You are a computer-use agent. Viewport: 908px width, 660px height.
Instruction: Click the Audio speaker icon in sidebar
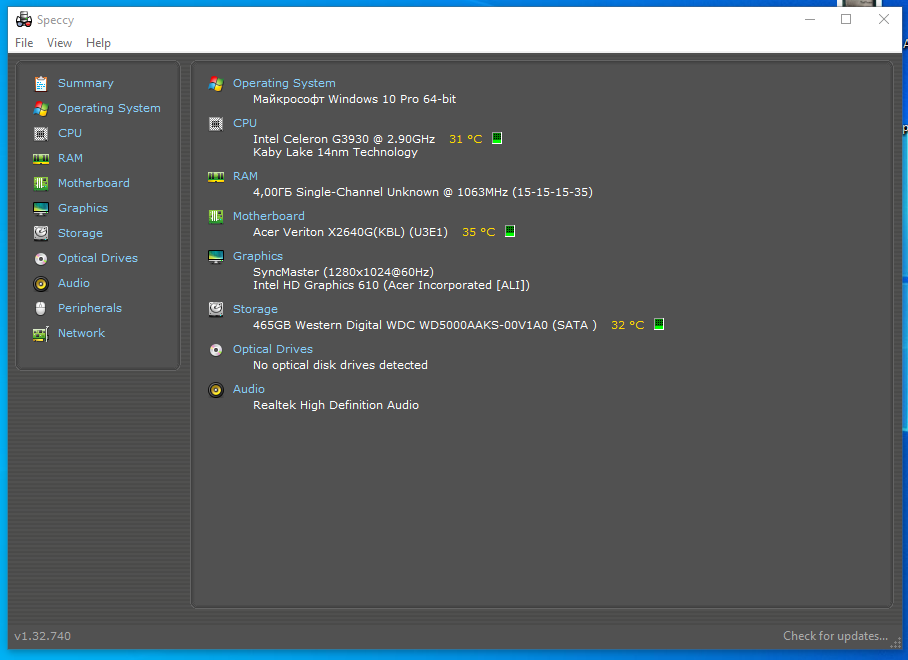[x=40, y=283]
